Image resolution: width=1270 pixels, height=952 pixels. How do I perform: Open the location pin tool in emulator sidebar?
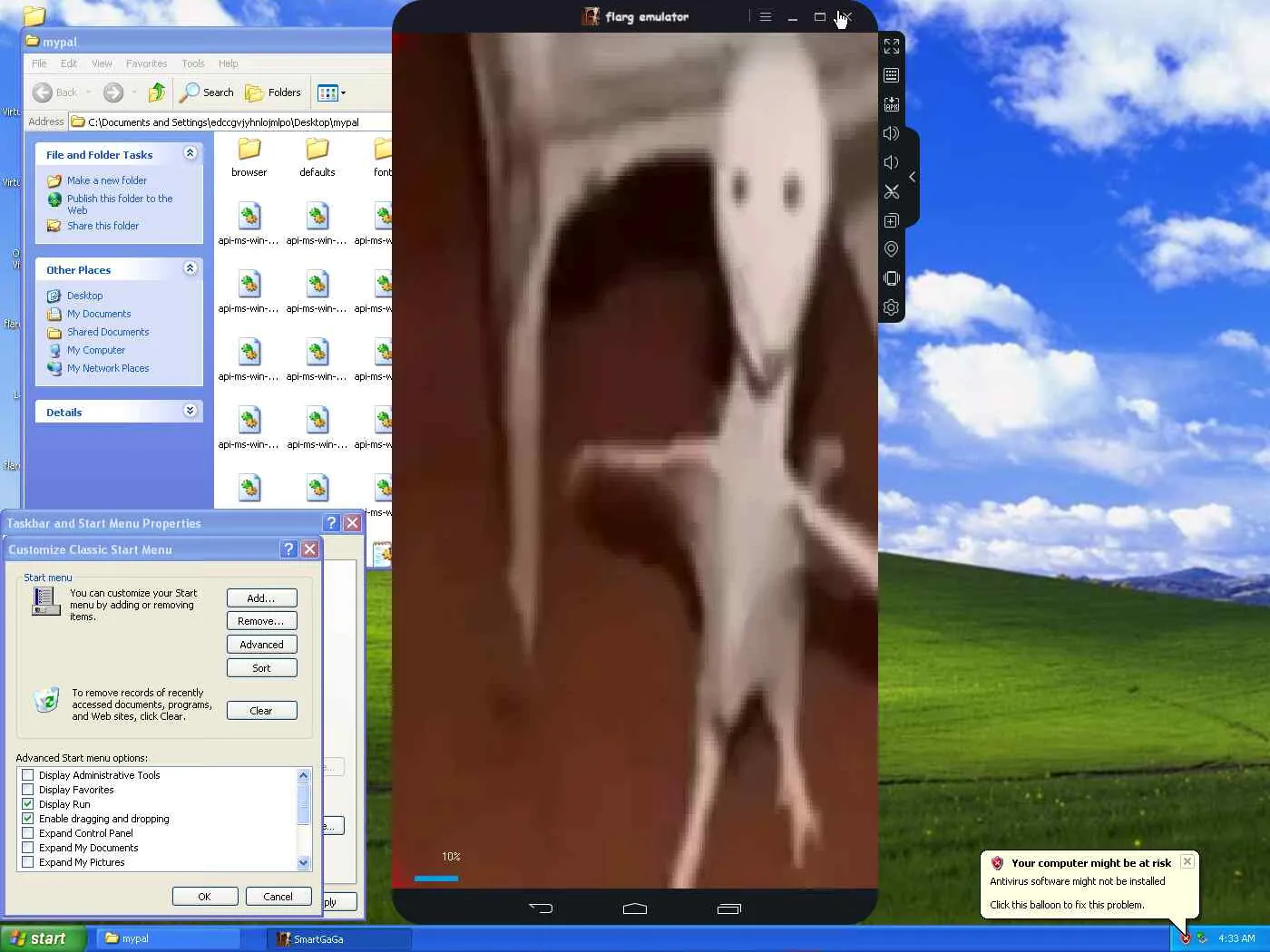click(892, 249)
